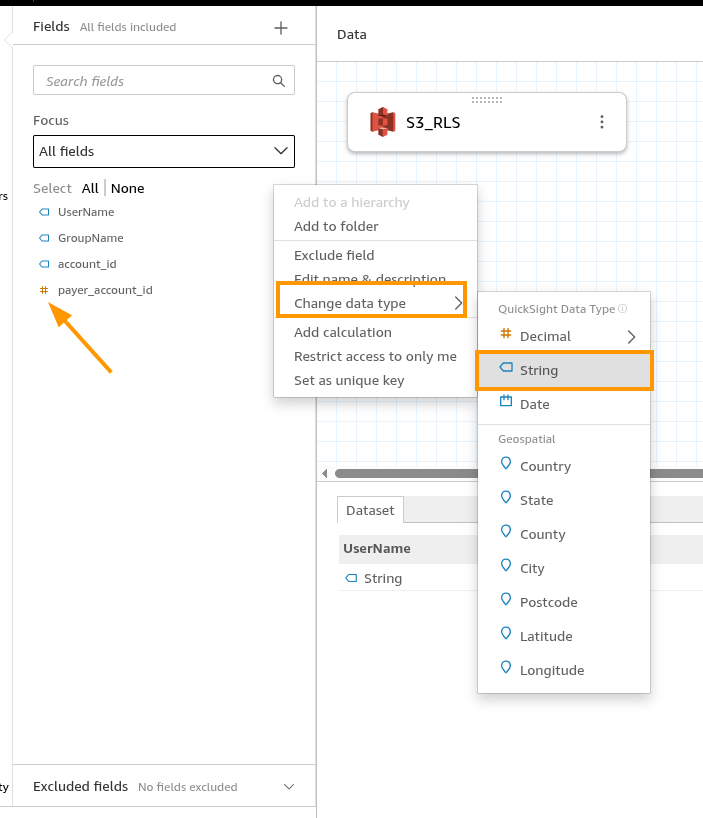This screenshot has height=818, width=703.
Task: Select the payer_account_id field name
Action: (x=105, y=290)
